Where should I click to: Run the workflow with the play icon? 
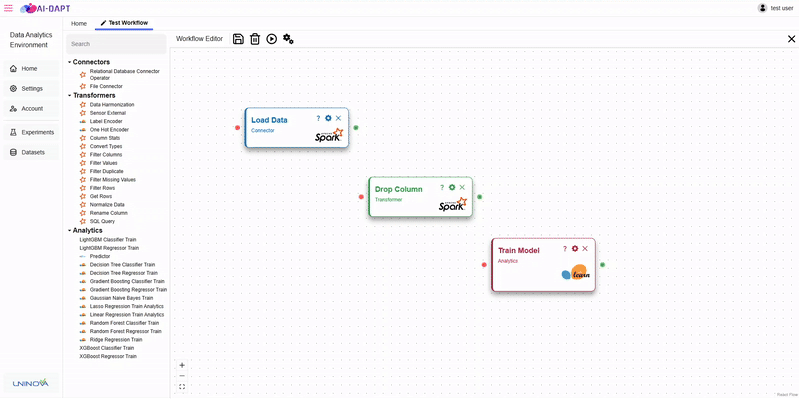click(x=272, y=39)
